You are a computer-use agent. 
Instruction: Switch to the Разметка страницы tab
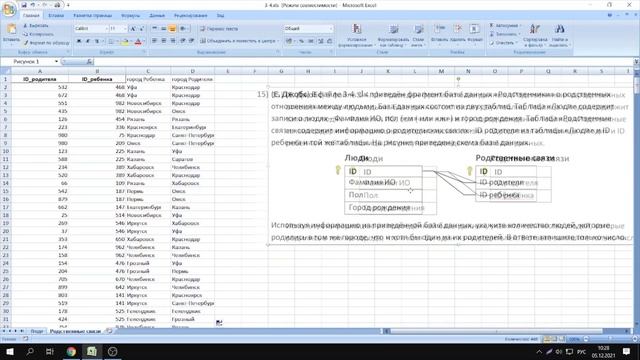pyautogui.click(x=93, y=16)
